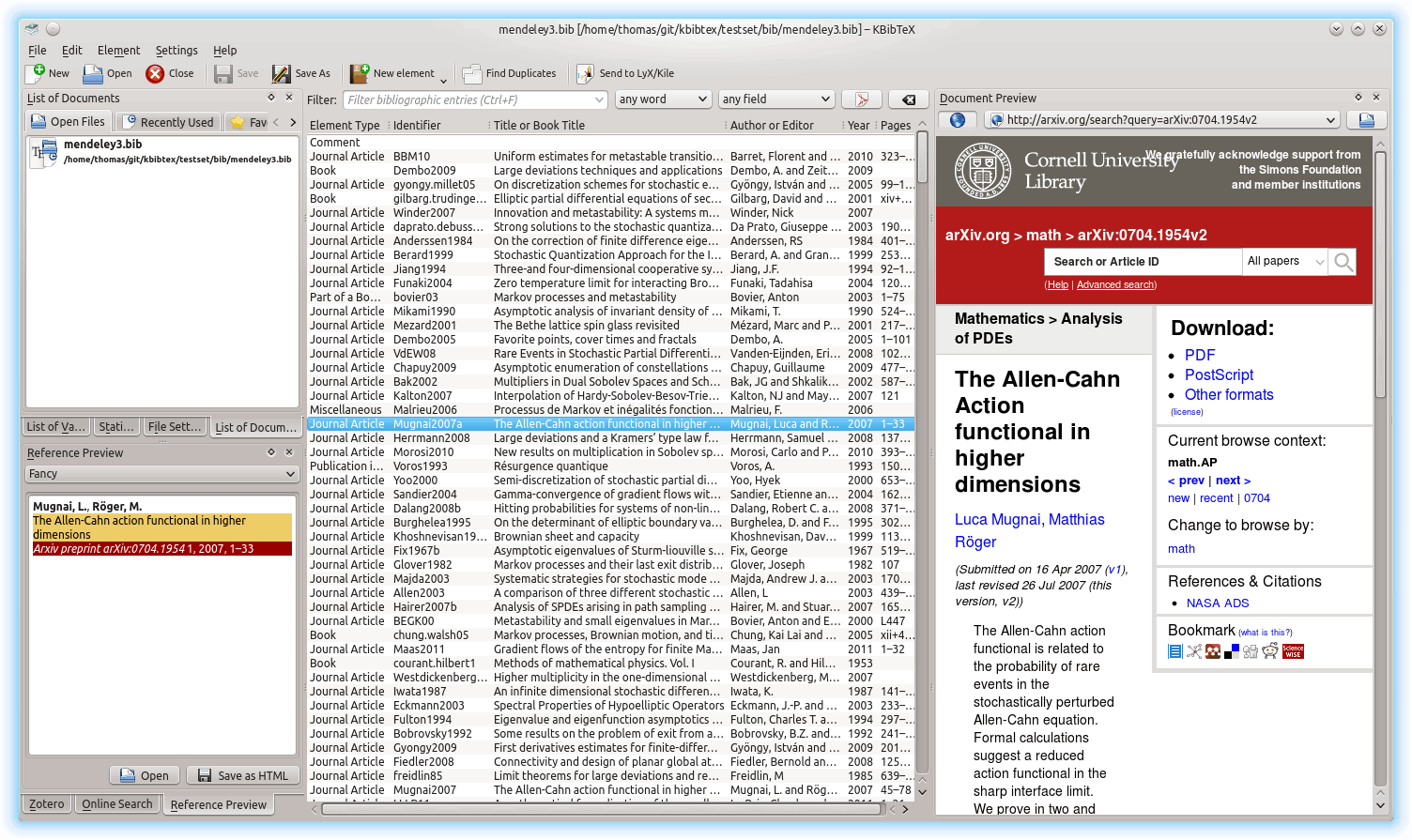Click the open-externally icon beside the URL box
Screen dimensions: 1412x840
click(1366, 120)
